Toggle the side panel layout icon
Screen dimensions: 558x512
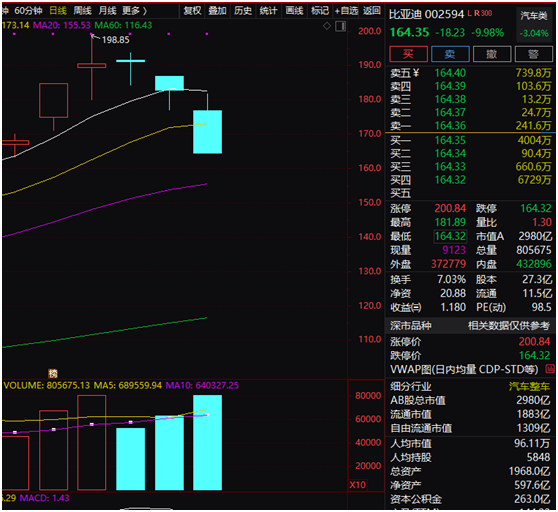coord(340,26)
